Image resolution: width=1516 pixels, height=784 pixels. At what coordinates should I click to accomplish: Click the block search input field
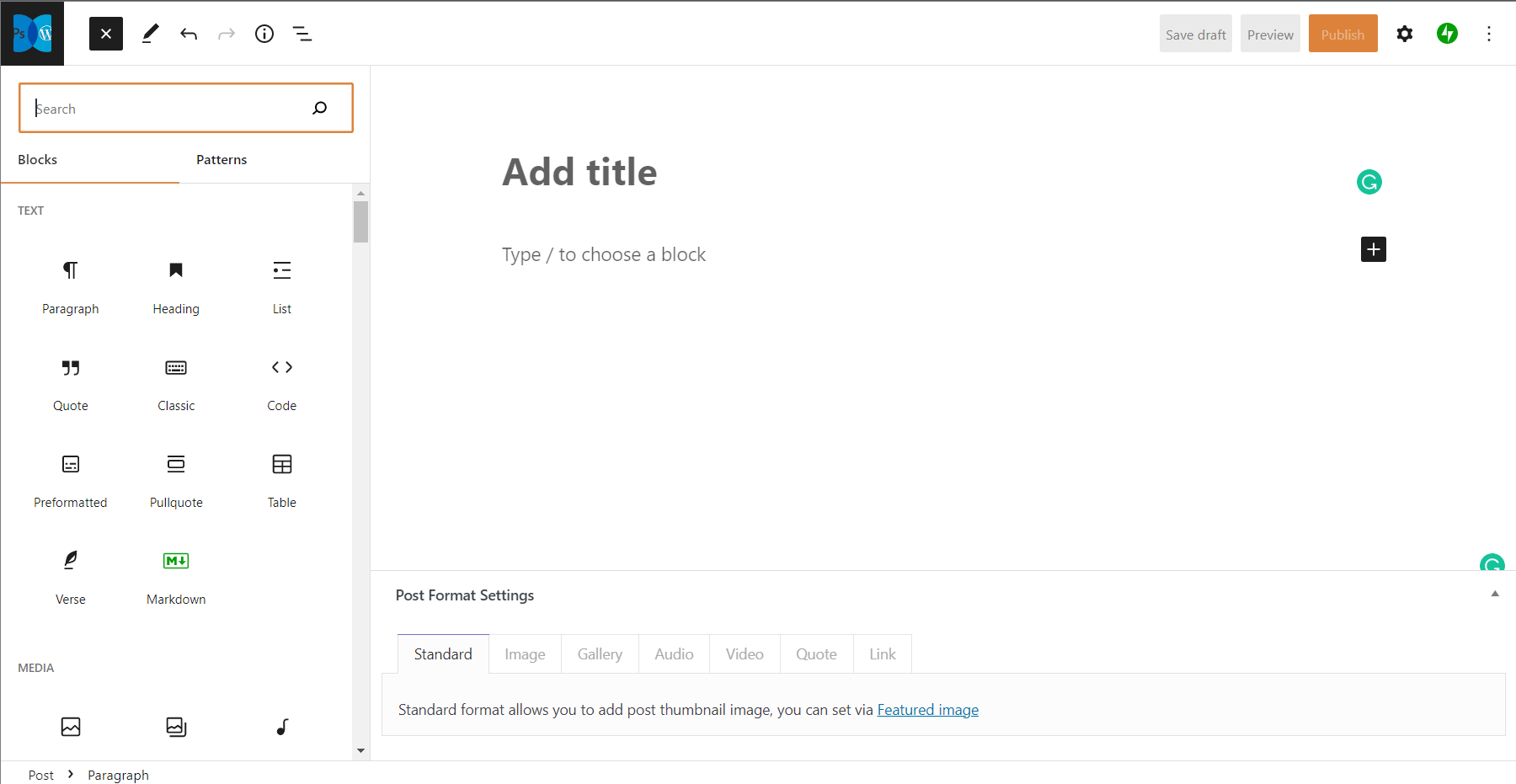[x=168, y=109]
